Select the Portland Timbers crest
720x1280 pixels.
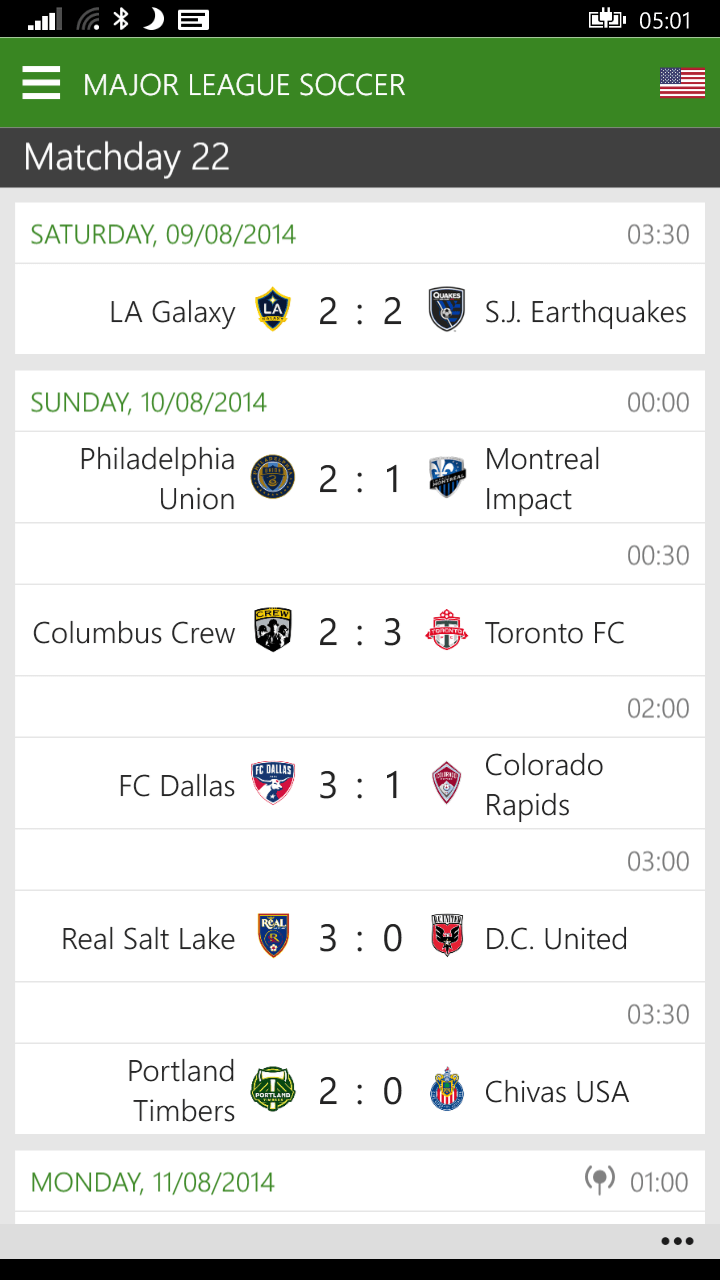273,1090
